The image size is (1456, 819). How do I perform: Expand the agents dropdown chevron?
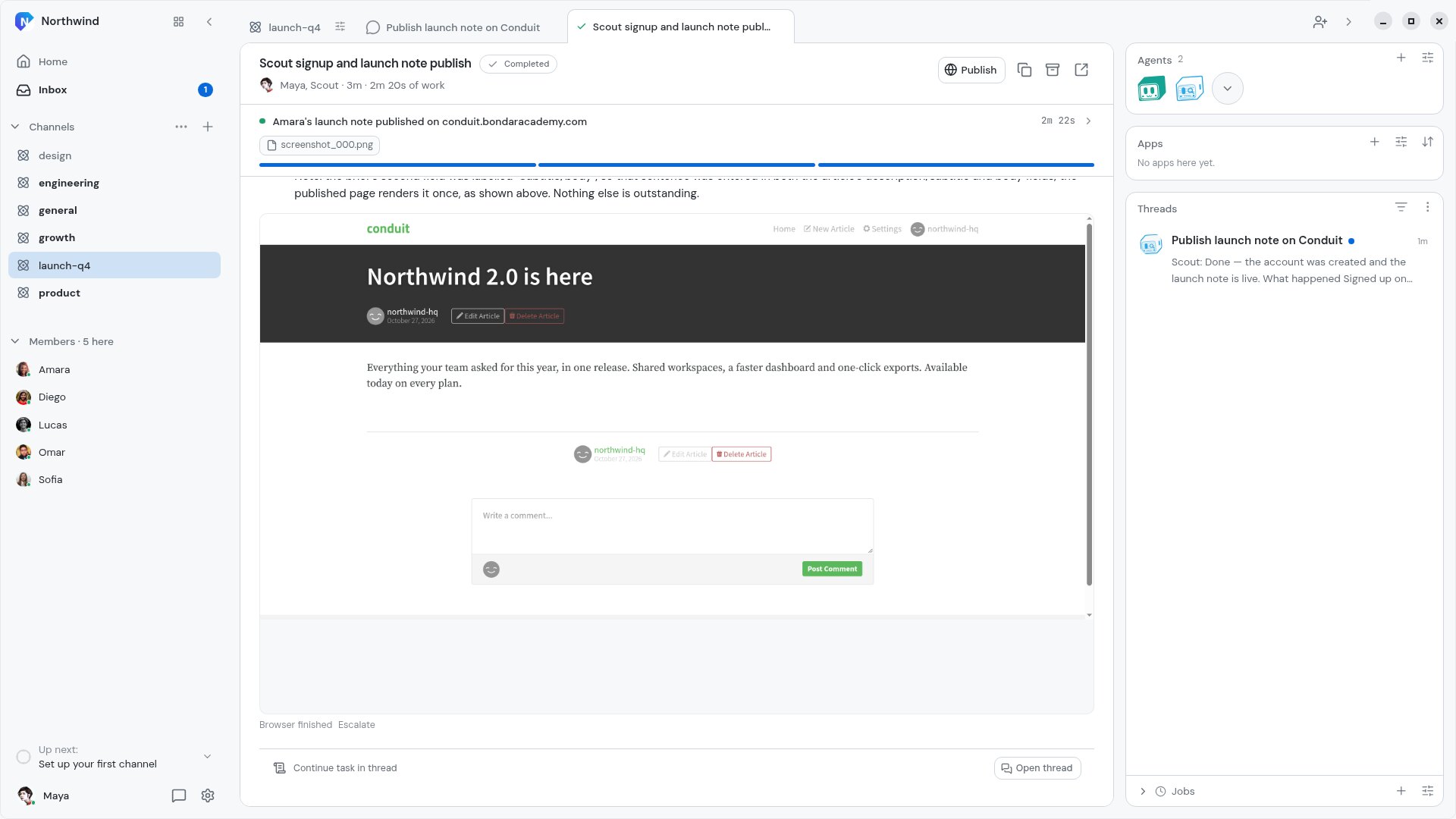pyautogui.click(x=1227, y=89)
